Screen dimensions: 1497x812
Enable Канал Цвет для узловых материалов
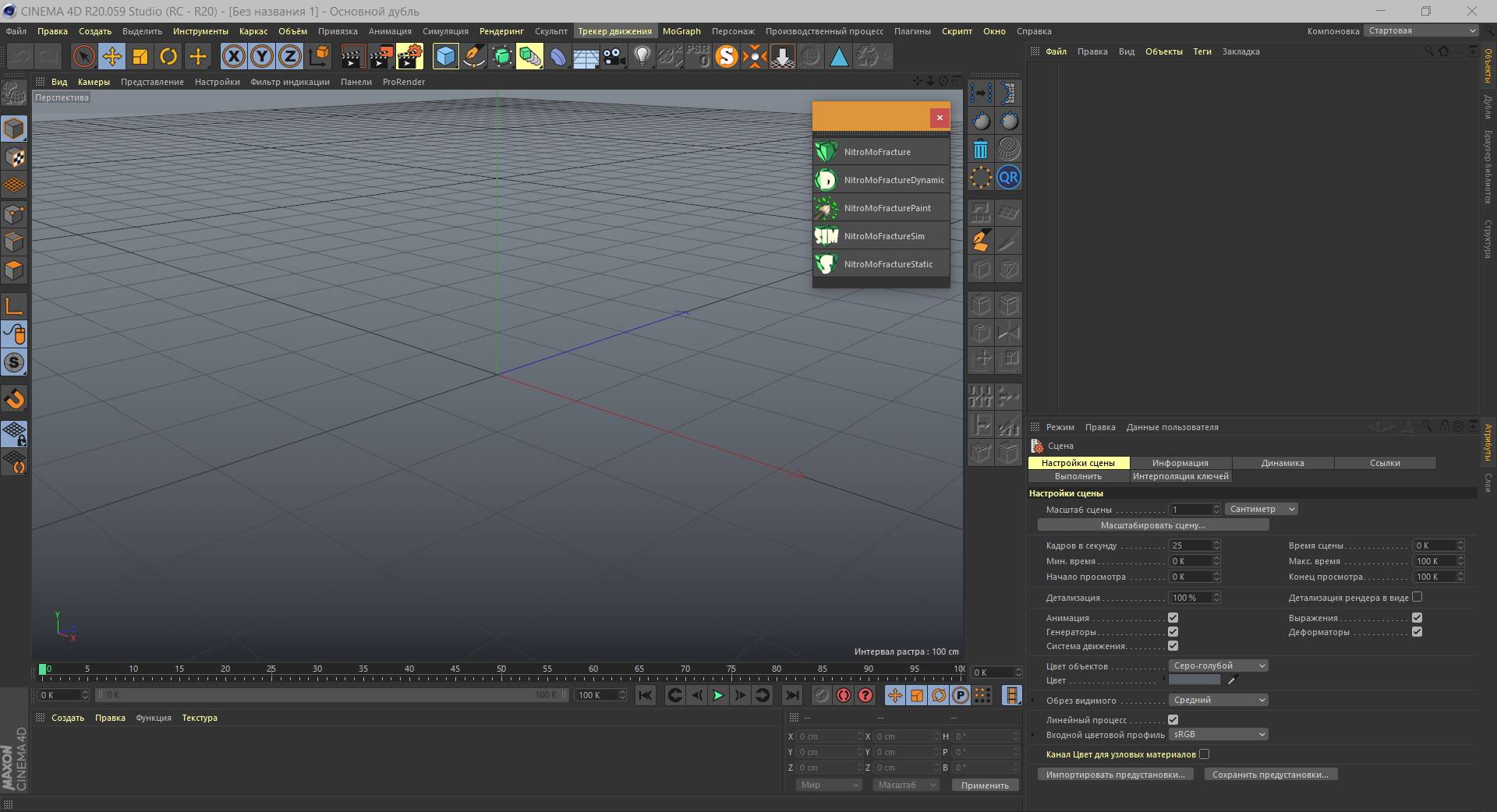tap(1204, 754)
